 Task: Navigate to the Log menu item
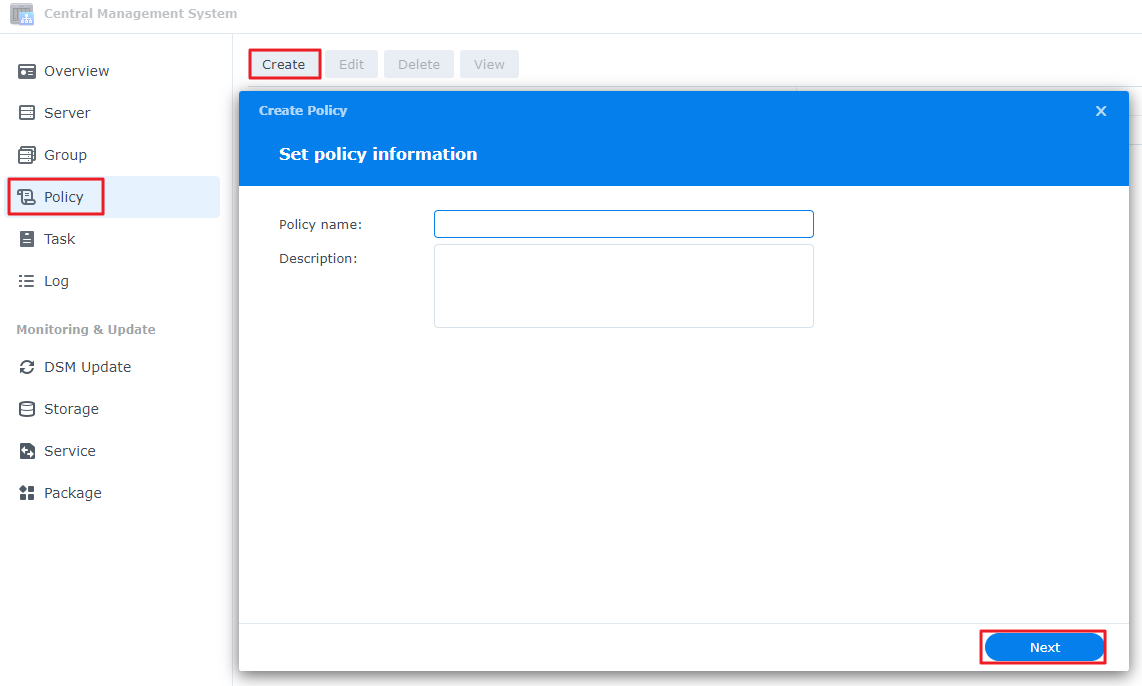click(54, 281)
